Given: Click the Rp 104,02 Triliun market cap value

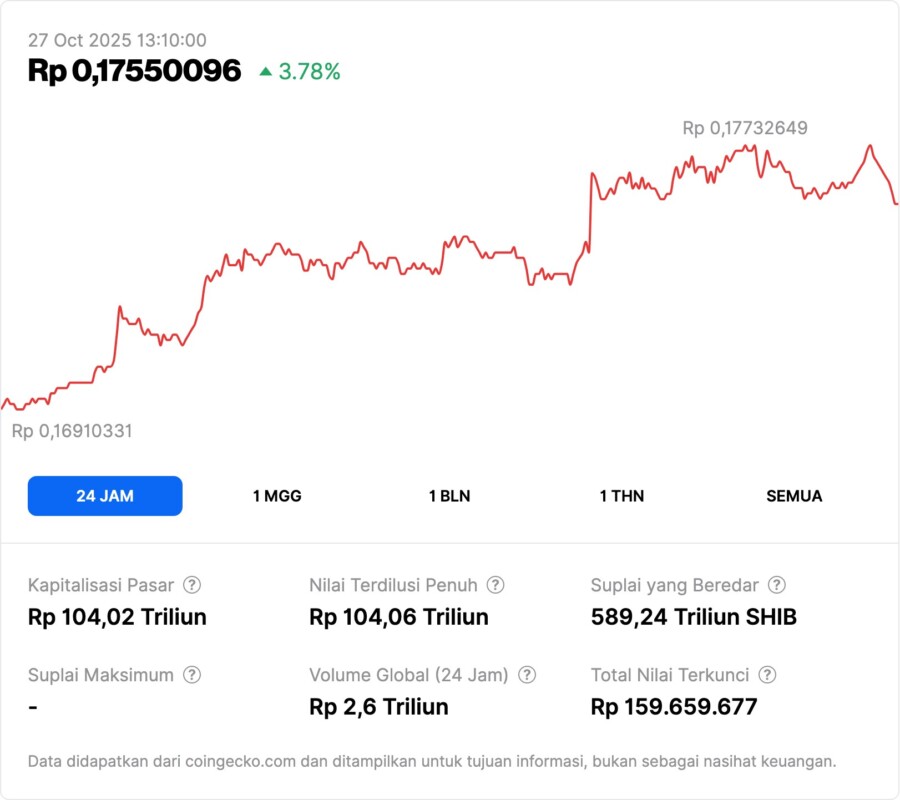Looking at the screenshot, I should pos(117,617).
